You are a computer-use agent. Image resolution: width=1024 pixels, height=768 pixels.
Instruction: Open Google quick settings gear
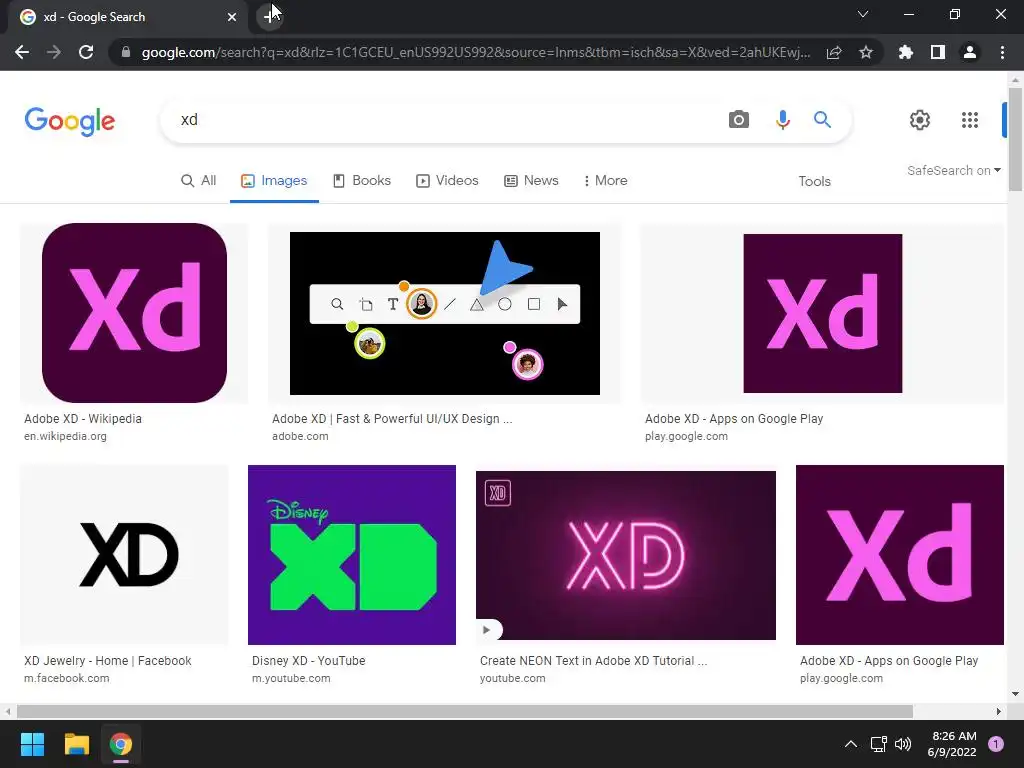(x=920, y=120)
